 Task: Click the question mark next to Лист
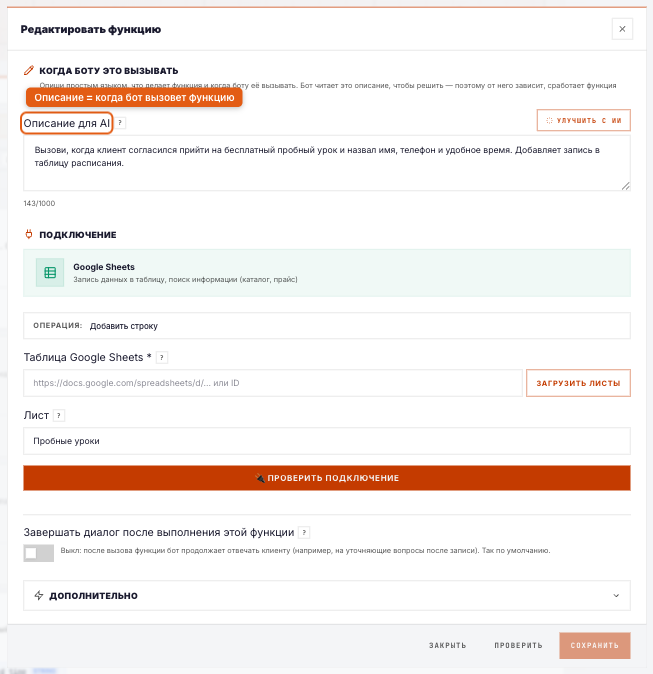coord(59,416)
